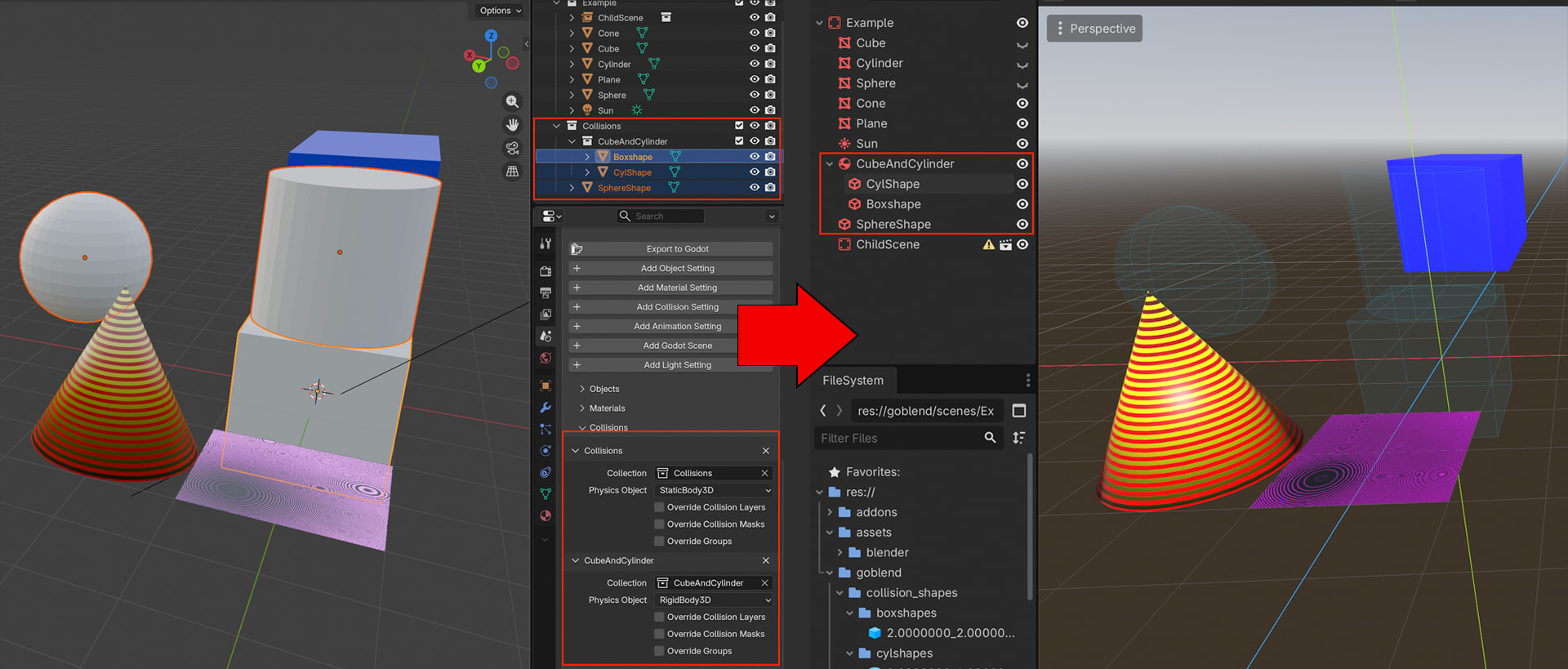Click ChildSceneopen-in-editor clapper icon
Screen dimensions: 1568x669
tap(1005, 245)
